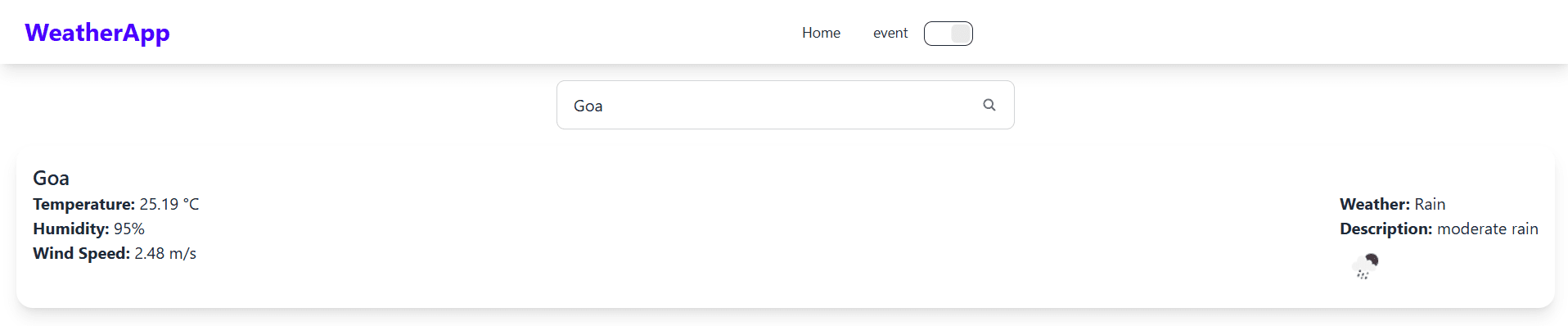Click the Humidity bold label
Screen dimensions: 1568x326
coord(71,229)
